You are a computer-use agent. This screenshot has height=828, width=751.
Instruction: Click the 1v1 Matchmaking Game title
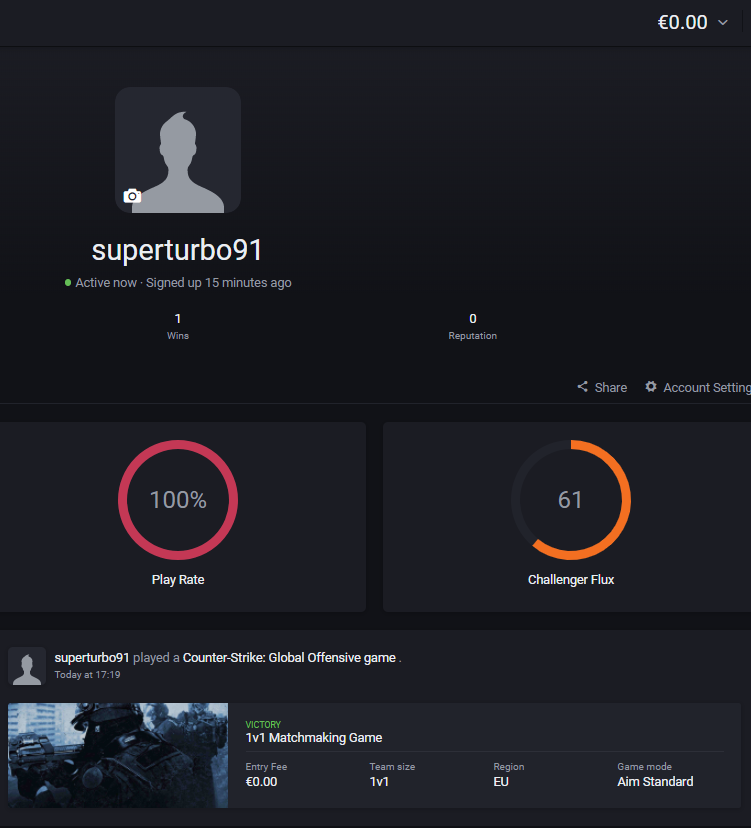tap(314, 738)
